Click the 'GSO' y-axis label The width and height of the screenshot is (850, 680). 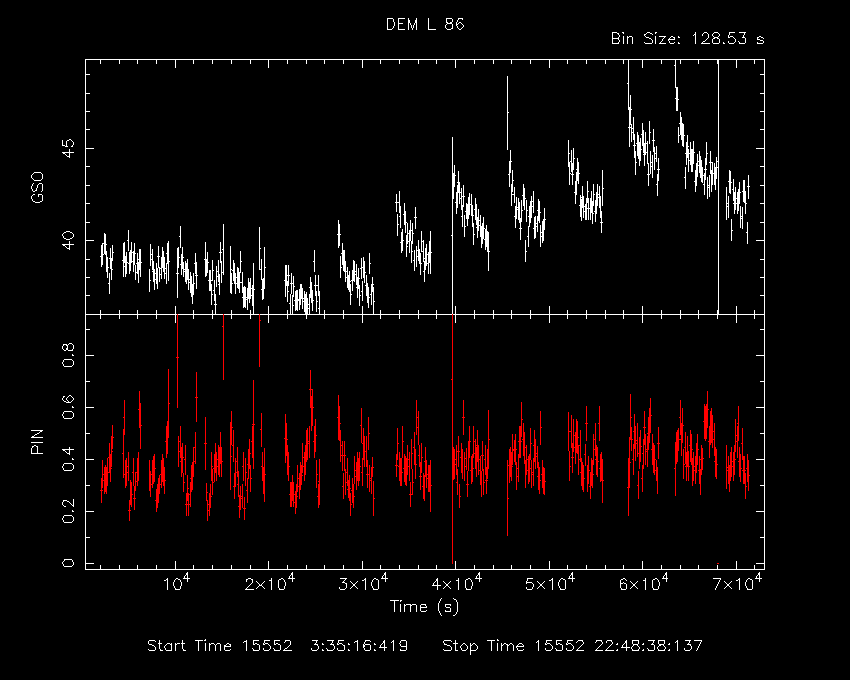coord(37,188)
